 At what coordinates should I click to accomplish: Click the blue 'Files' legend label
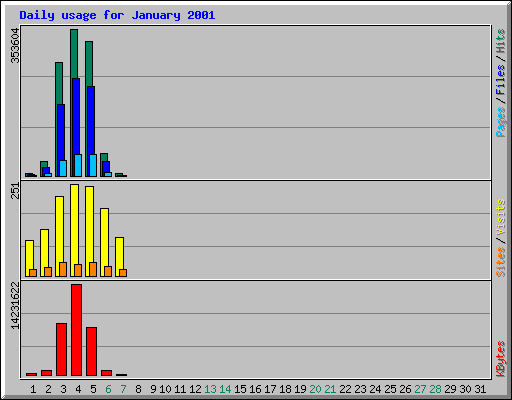point(501,80)
